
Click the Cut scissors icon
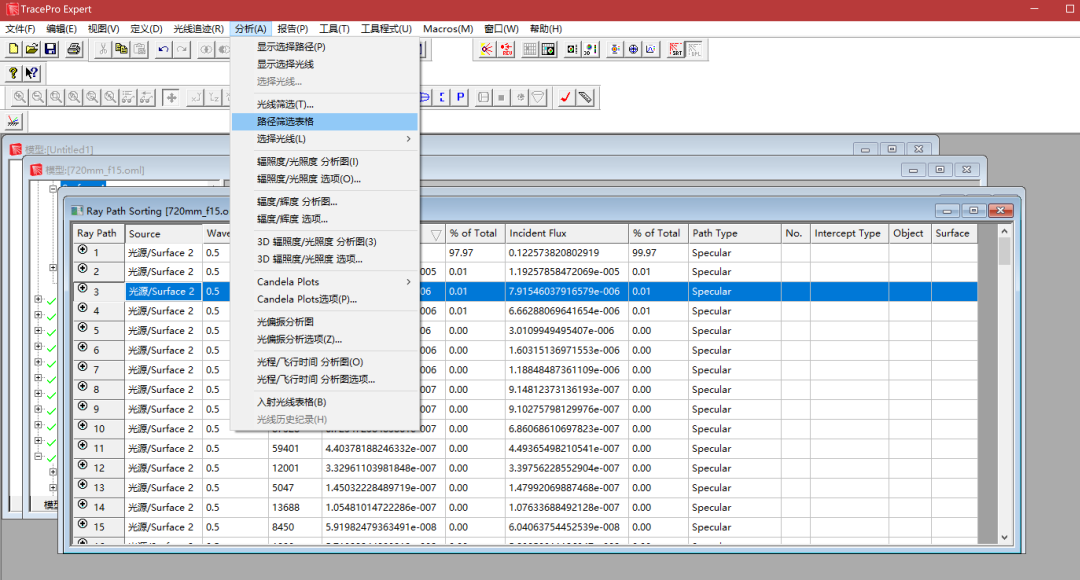click(x=103, y=49)
